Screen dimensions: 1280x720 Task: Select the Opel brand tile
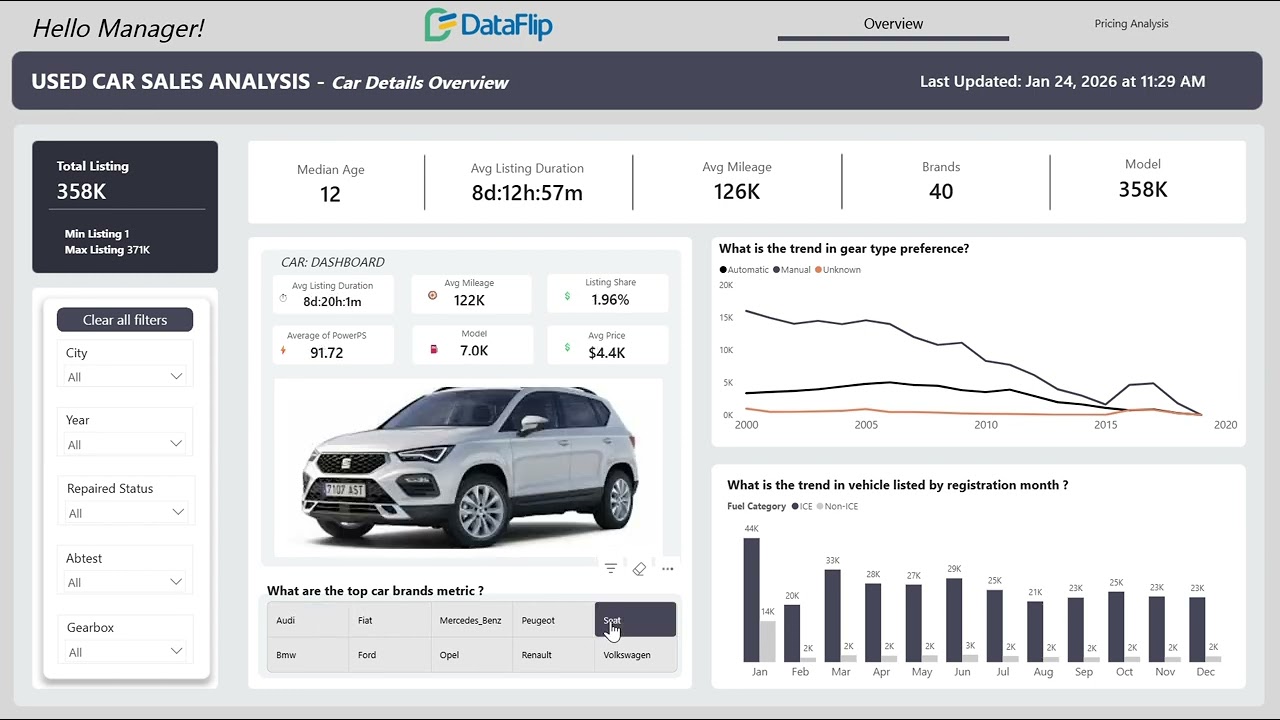pyautogui.click(x=472, y=655)
